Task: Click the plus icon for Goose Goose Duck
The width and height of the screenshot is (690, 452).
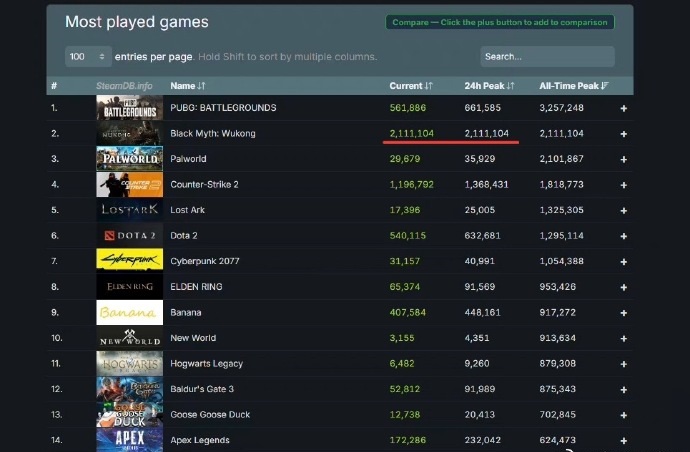Action: click(x=624, y=415)
